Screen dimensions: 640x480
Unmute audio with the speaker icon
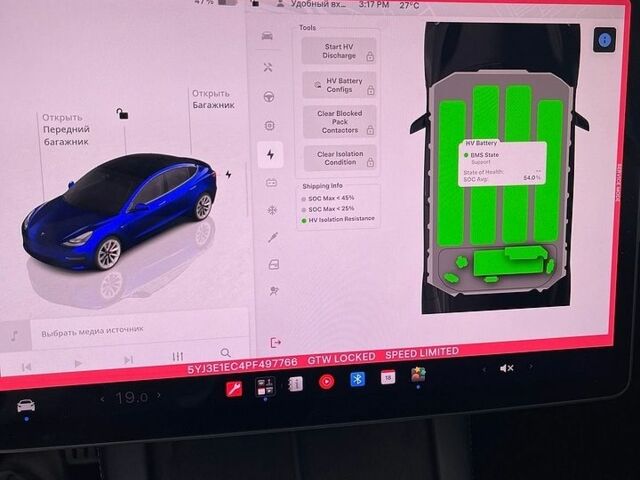507,369
